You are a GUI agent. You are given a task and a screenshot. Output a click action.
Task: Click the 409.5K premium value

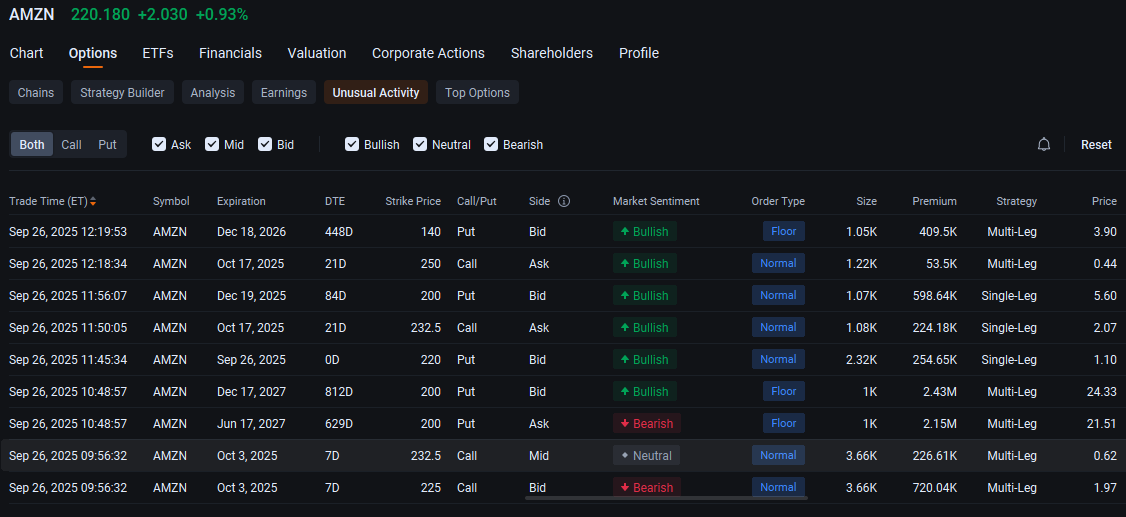[x=938, y=231]
